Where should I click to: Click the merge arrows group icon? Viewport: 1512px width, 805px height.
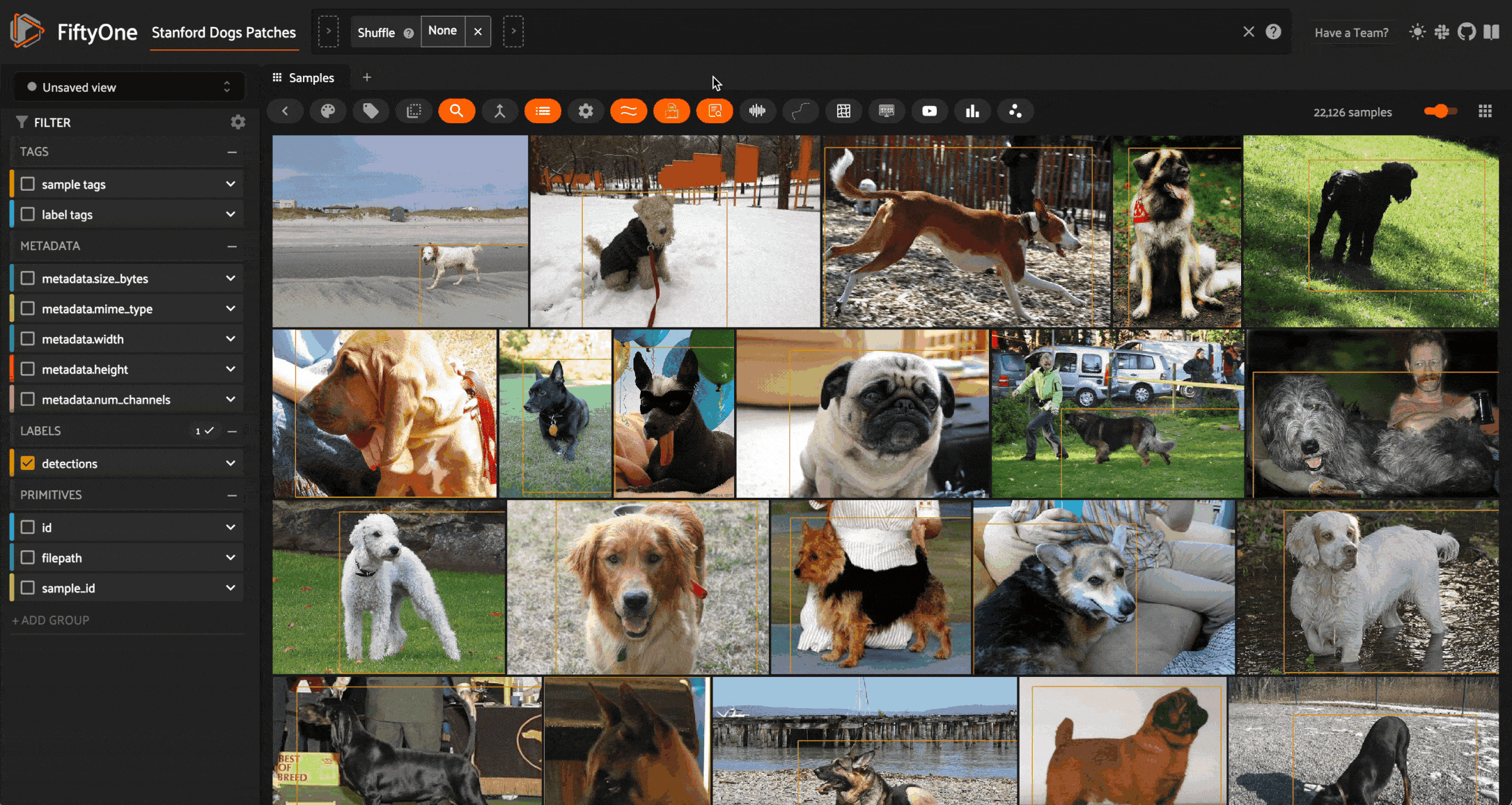pos(499,111)
